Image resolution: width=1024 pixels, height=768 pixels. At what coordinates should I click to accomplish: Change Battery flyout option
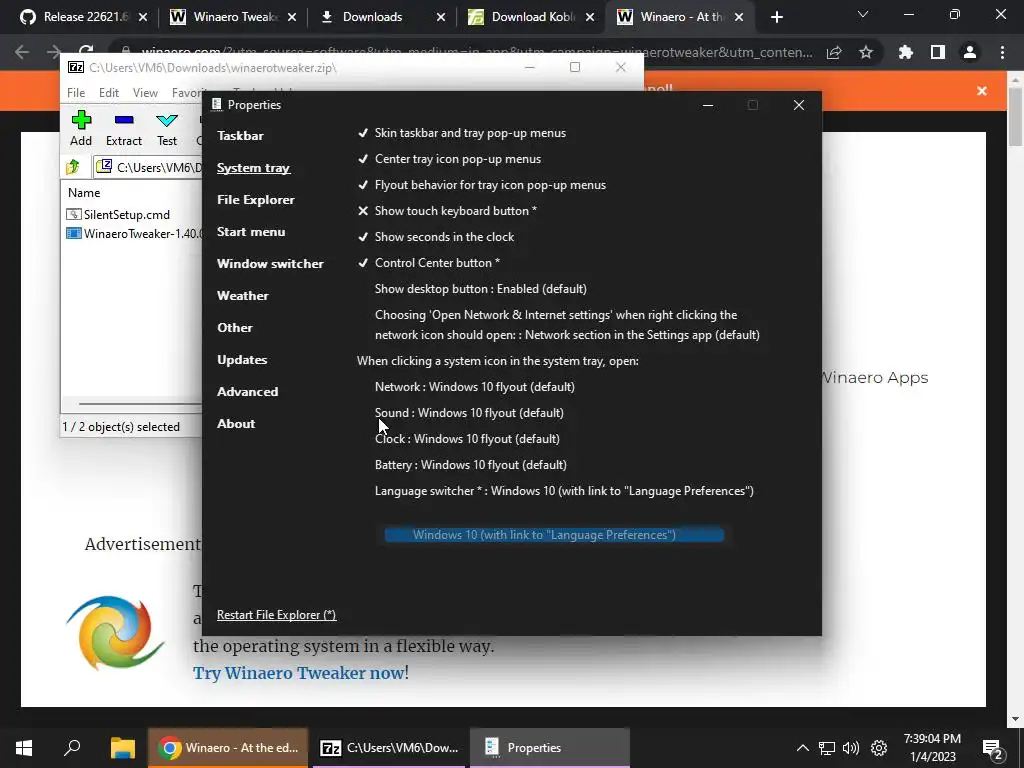point(471,465)
